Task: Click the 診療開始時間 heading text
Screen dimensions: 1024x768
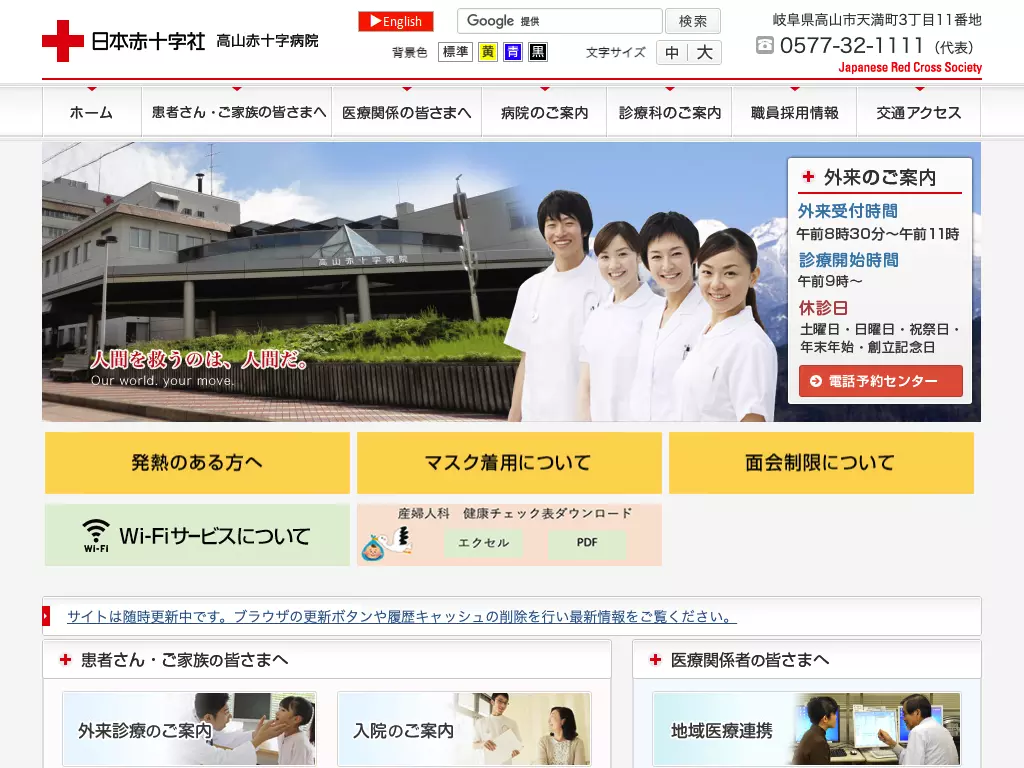Action: pos(848,260)
